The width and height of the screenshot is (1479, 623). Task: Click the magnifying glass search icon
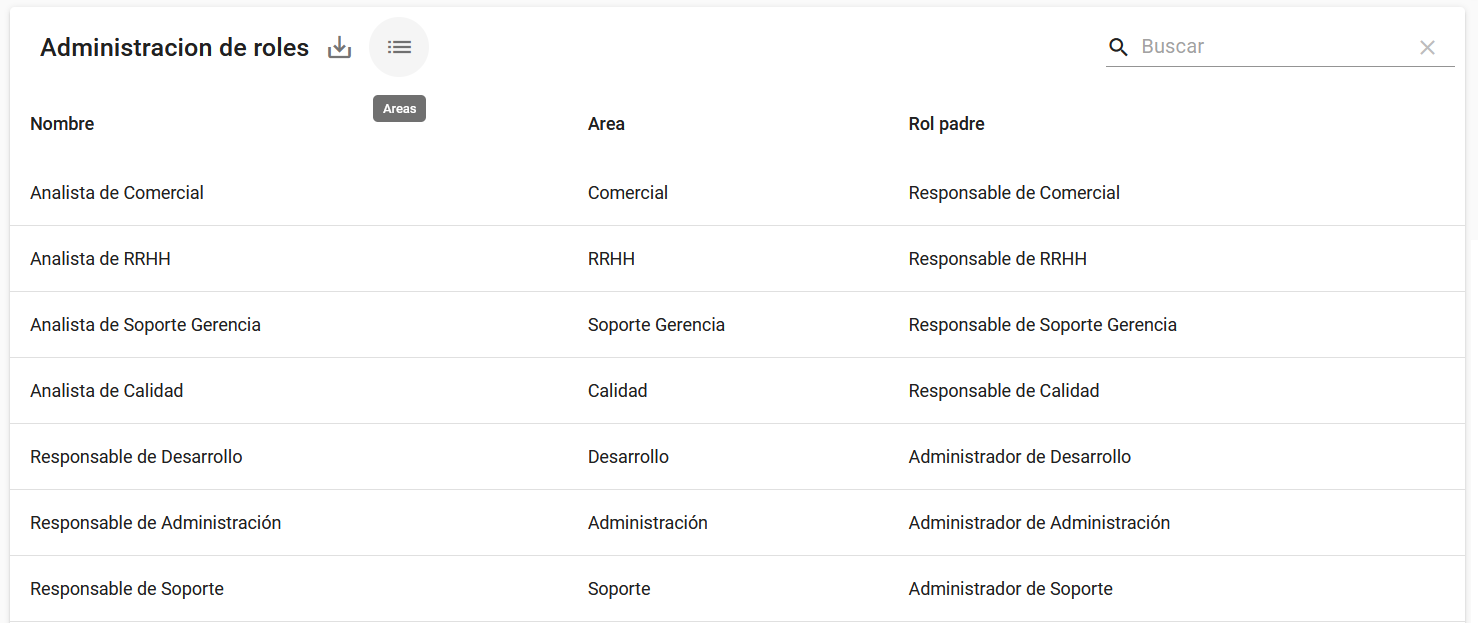(1118, 47)
